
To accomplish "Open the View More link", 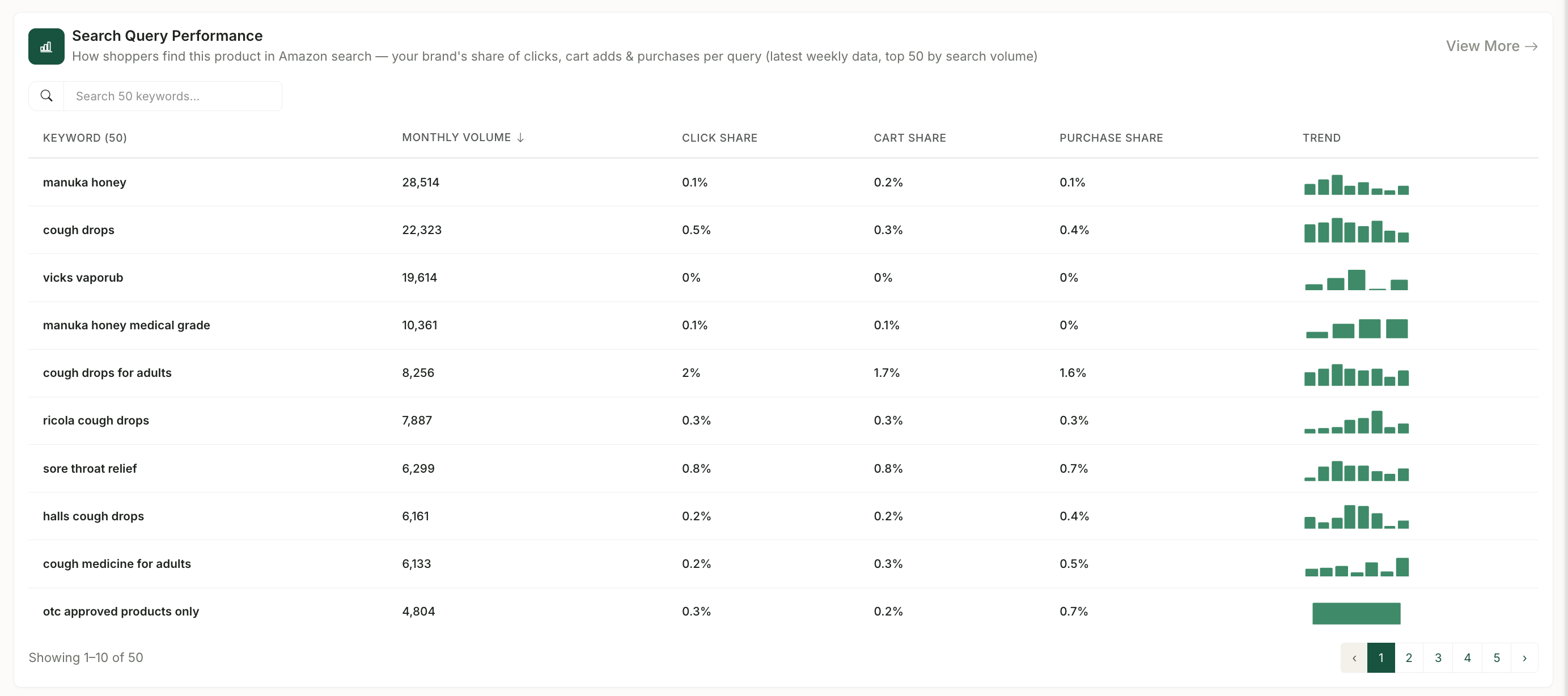I will [x=1491, y=46].
